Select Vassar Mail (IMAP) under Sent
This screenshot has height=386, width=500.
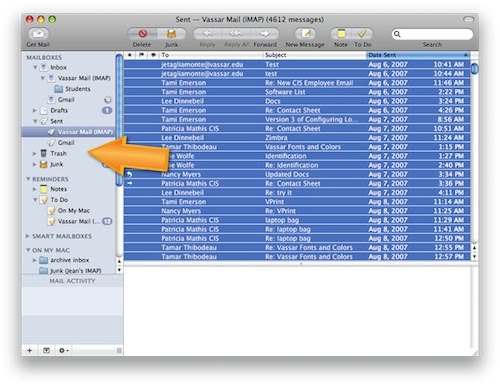[68, 132]
